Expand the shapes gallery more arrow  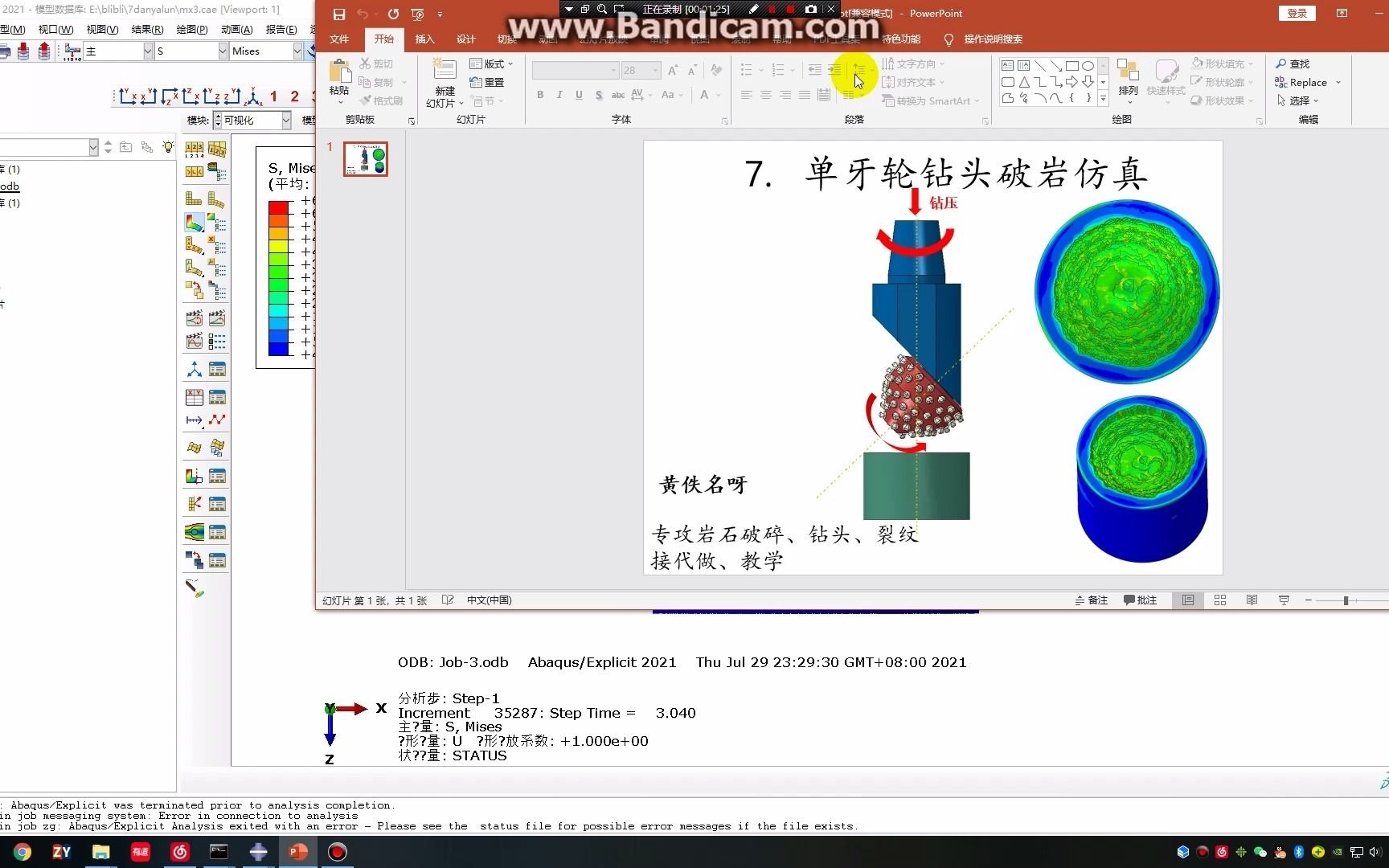[1103, 98]
